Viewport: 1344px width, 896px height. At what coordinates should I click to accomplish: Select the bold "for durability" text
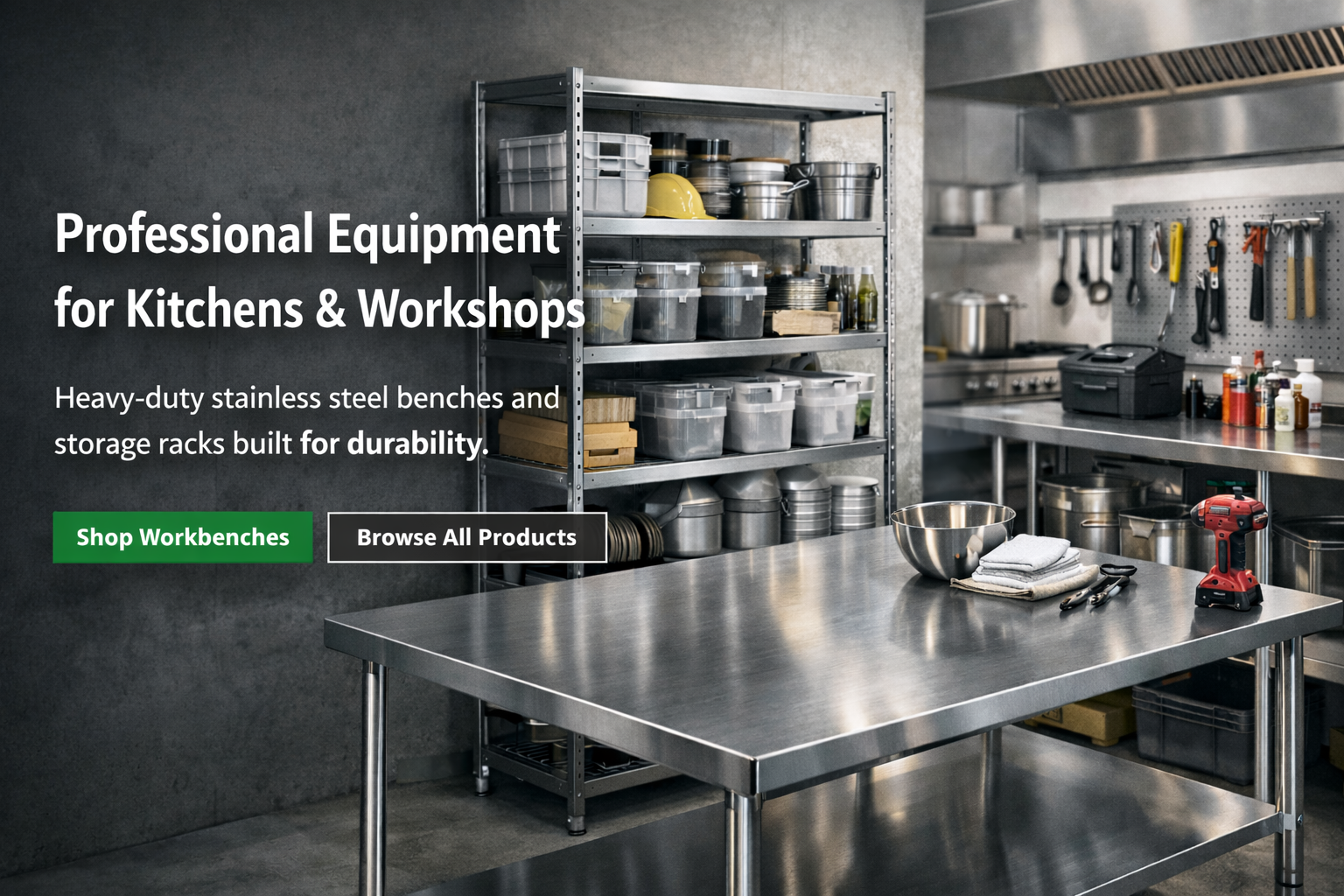click(393, 444)
